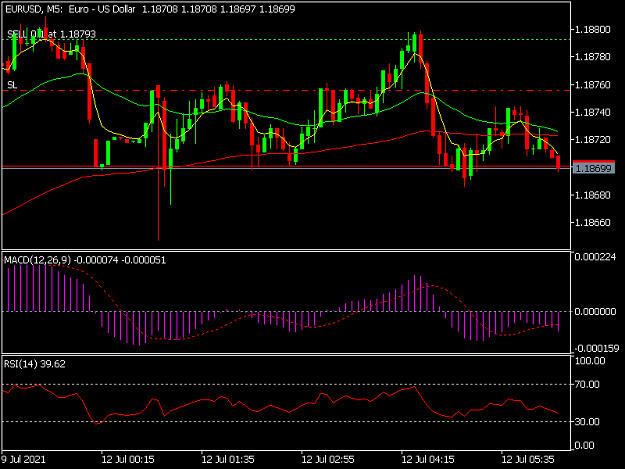Click the MACD scale value -0.000159

(597, 349)
